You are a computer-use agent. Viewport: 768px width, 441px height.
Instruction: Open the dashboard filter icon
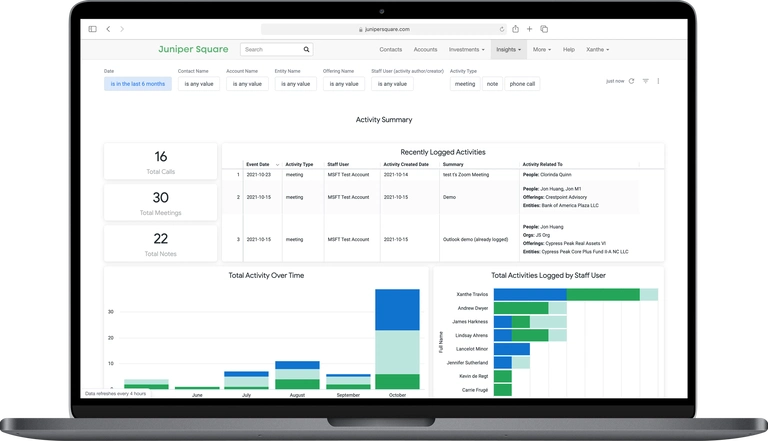tap(646, 81)
